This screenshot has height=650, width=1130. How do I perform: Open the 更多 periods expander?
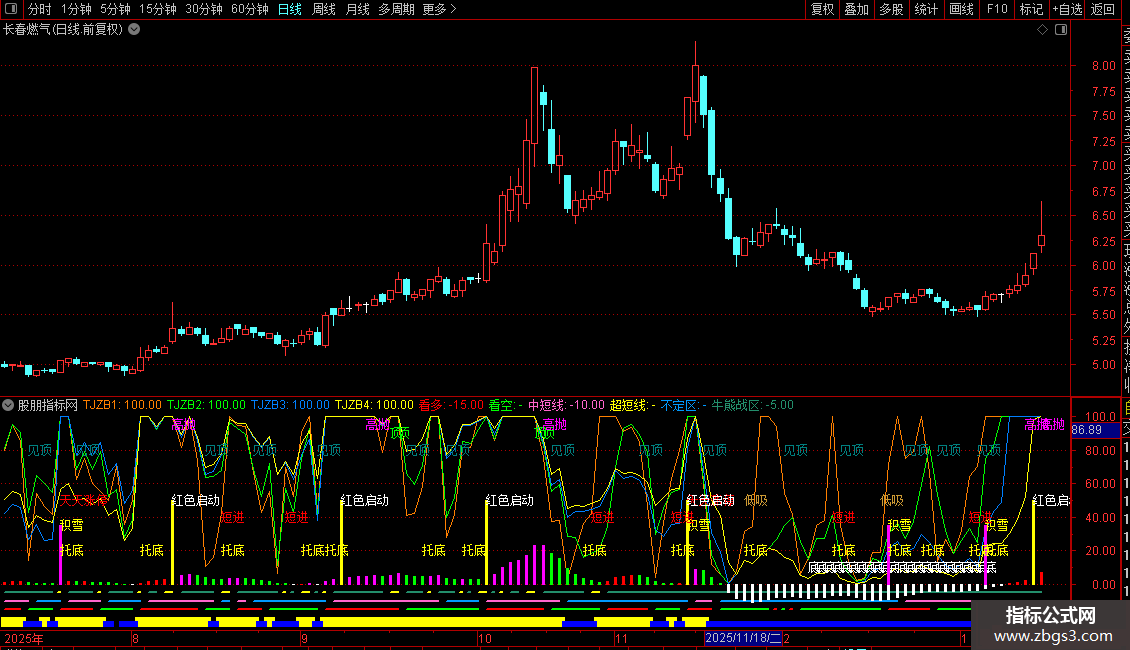439,9
